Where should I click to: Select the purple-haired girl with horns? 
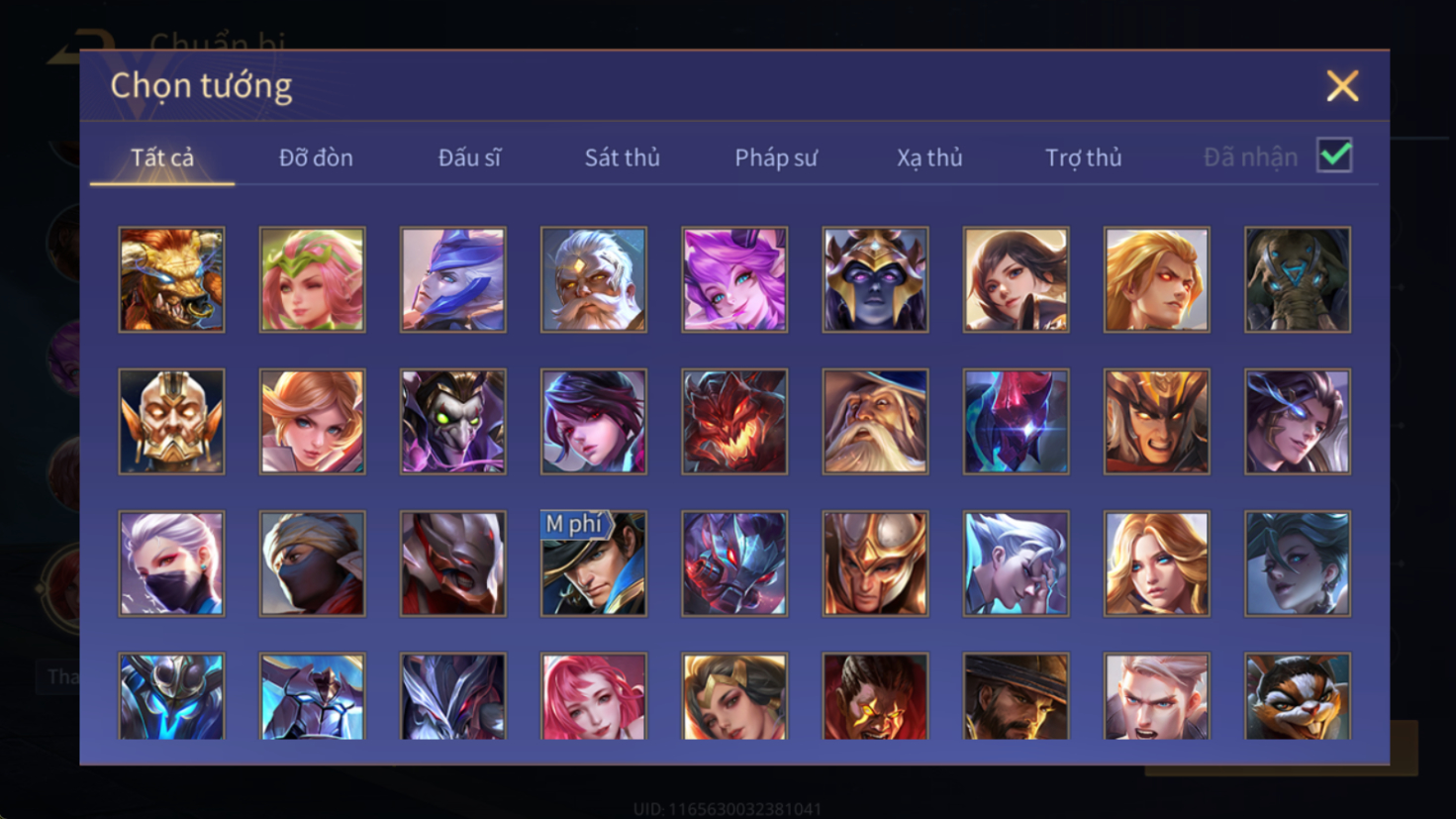pyautogui.click(x=734, y=279)
